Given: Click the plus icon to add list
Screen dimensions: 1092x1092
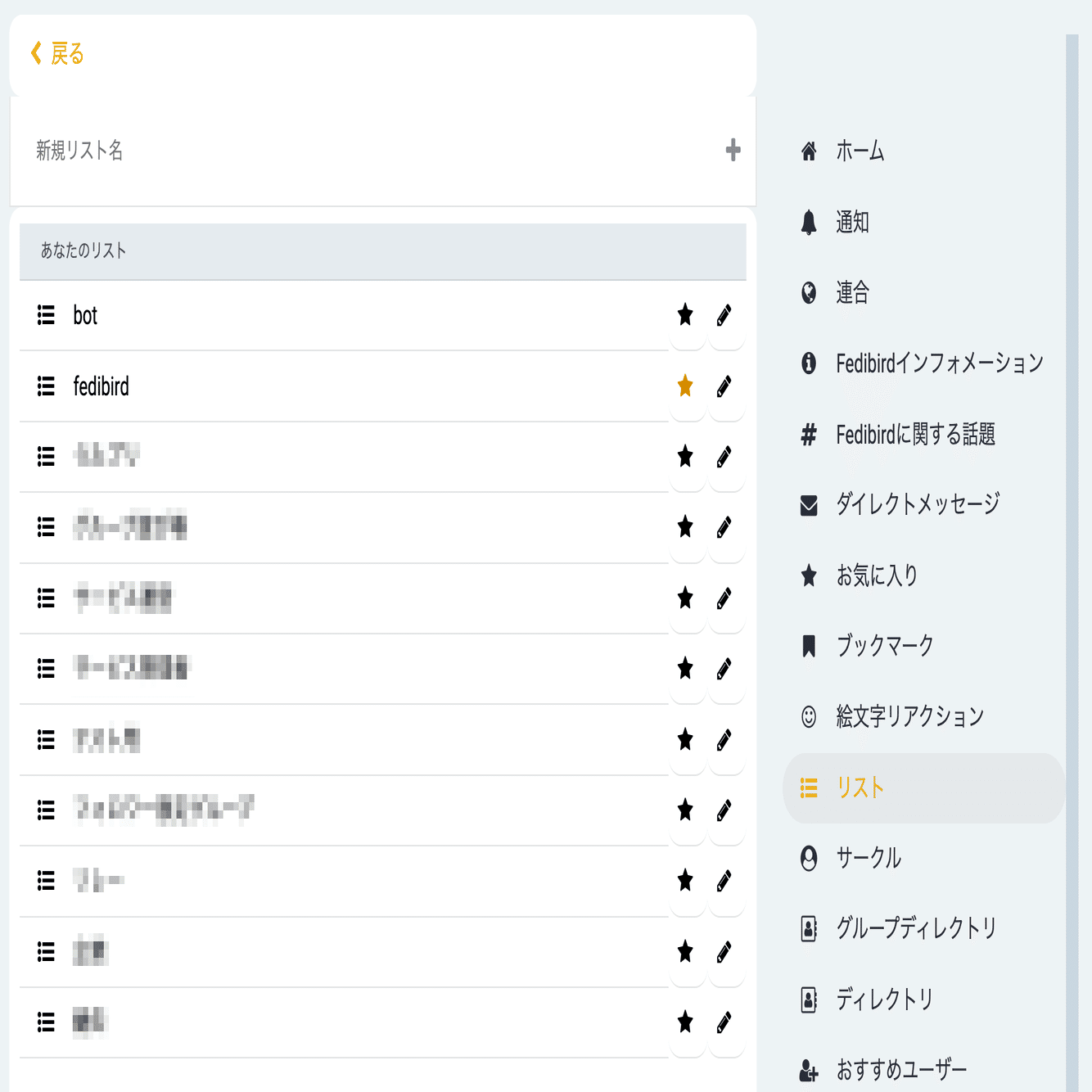Looking at the screenshot, I should click(x=733, y=150).
